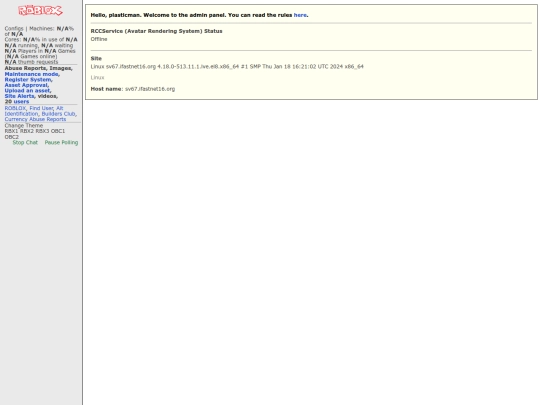Open the Register System link

[28, 80]
